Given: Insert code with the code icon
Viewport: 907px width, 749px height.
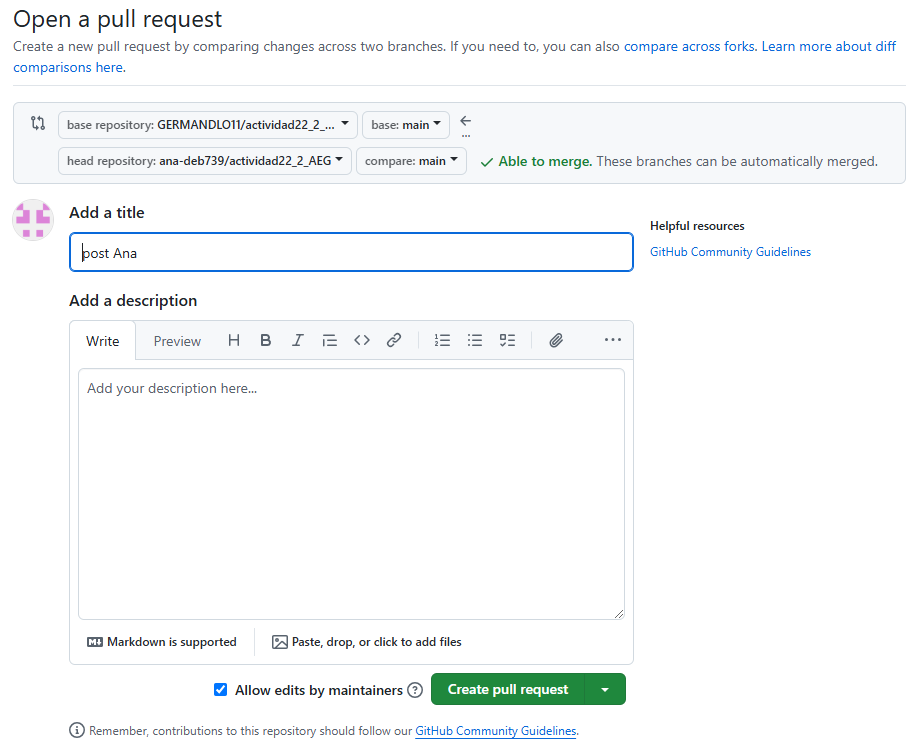Looking at the screenshot, I should pos(362,341).
